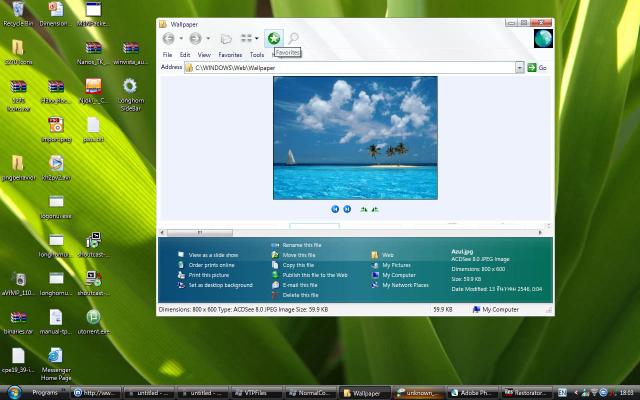Click the filmstrip scrollbar left arrow
The width and height of the screenshot is (640, 400).
(162, 233)
